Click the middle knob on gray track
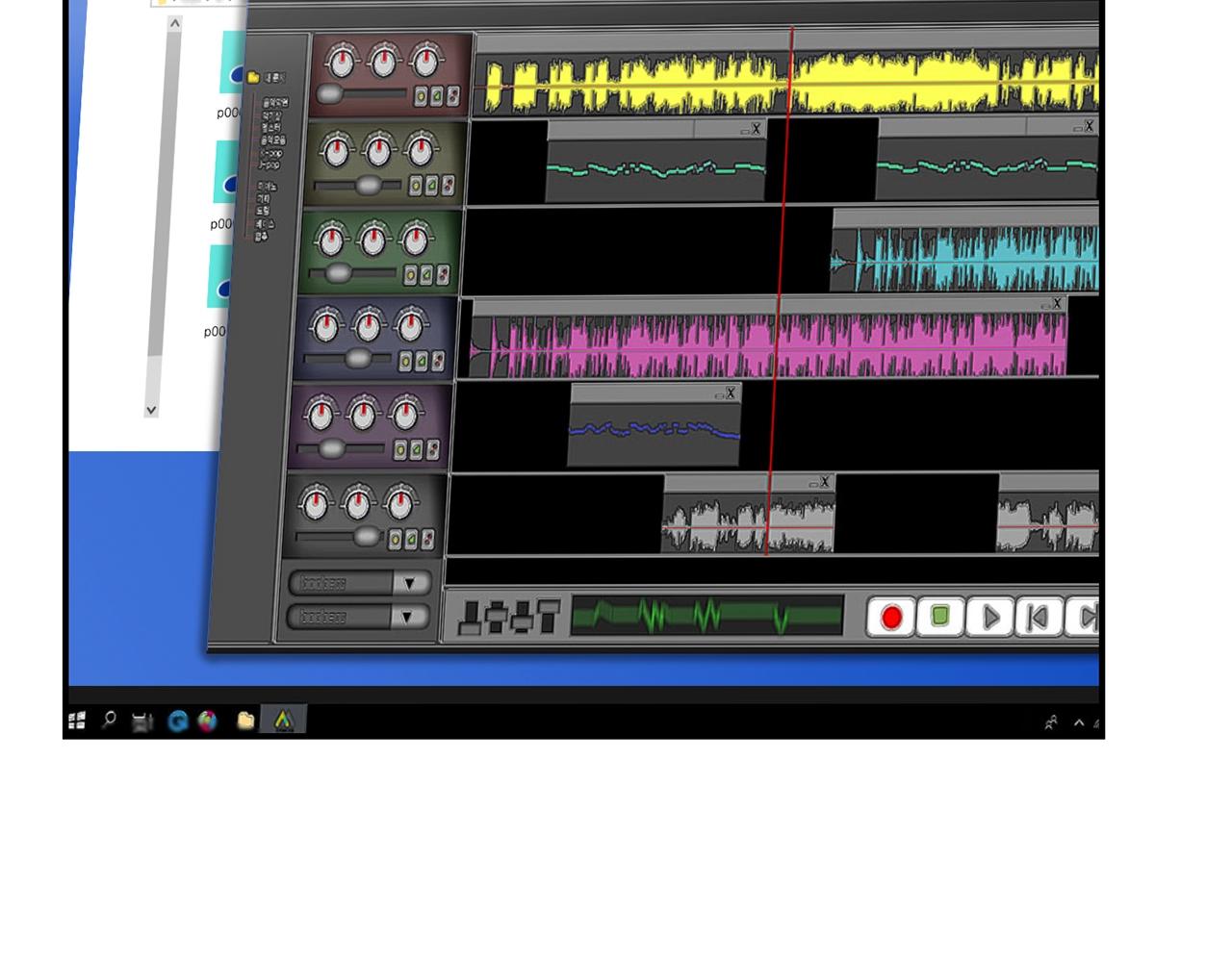 coord(357,502)
